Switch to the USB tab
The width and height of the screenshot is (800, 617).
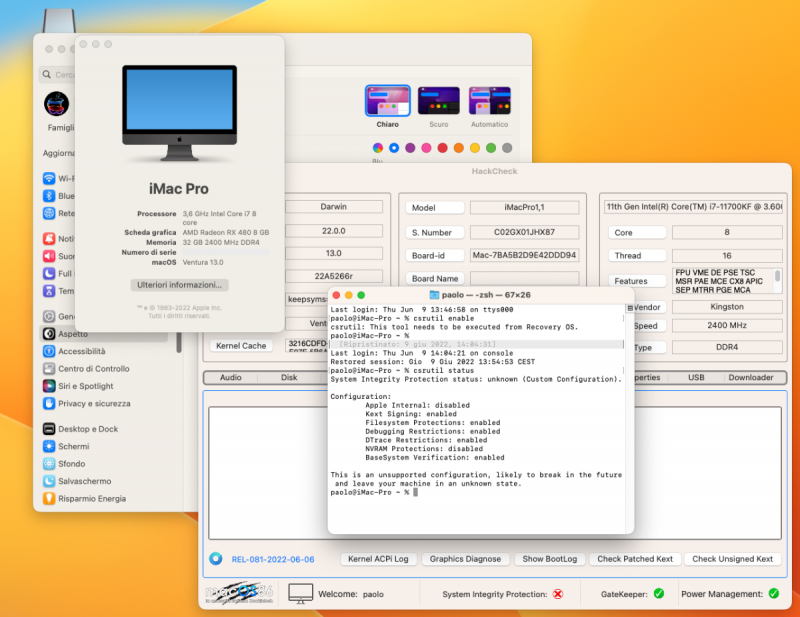(696, 378)
